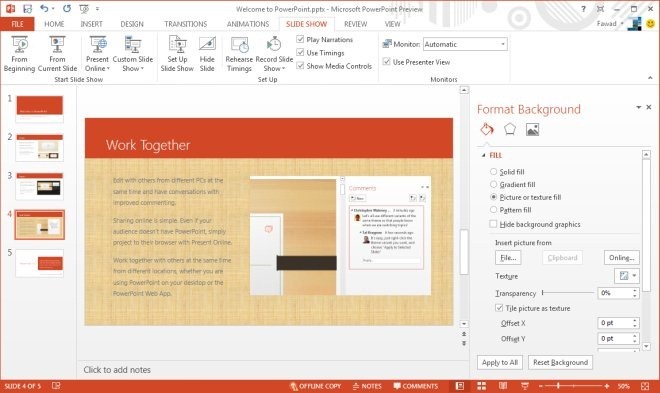Toggle Show Media Controls checkbox
This screenshot has width=660, height=393.
coord(300,66)
